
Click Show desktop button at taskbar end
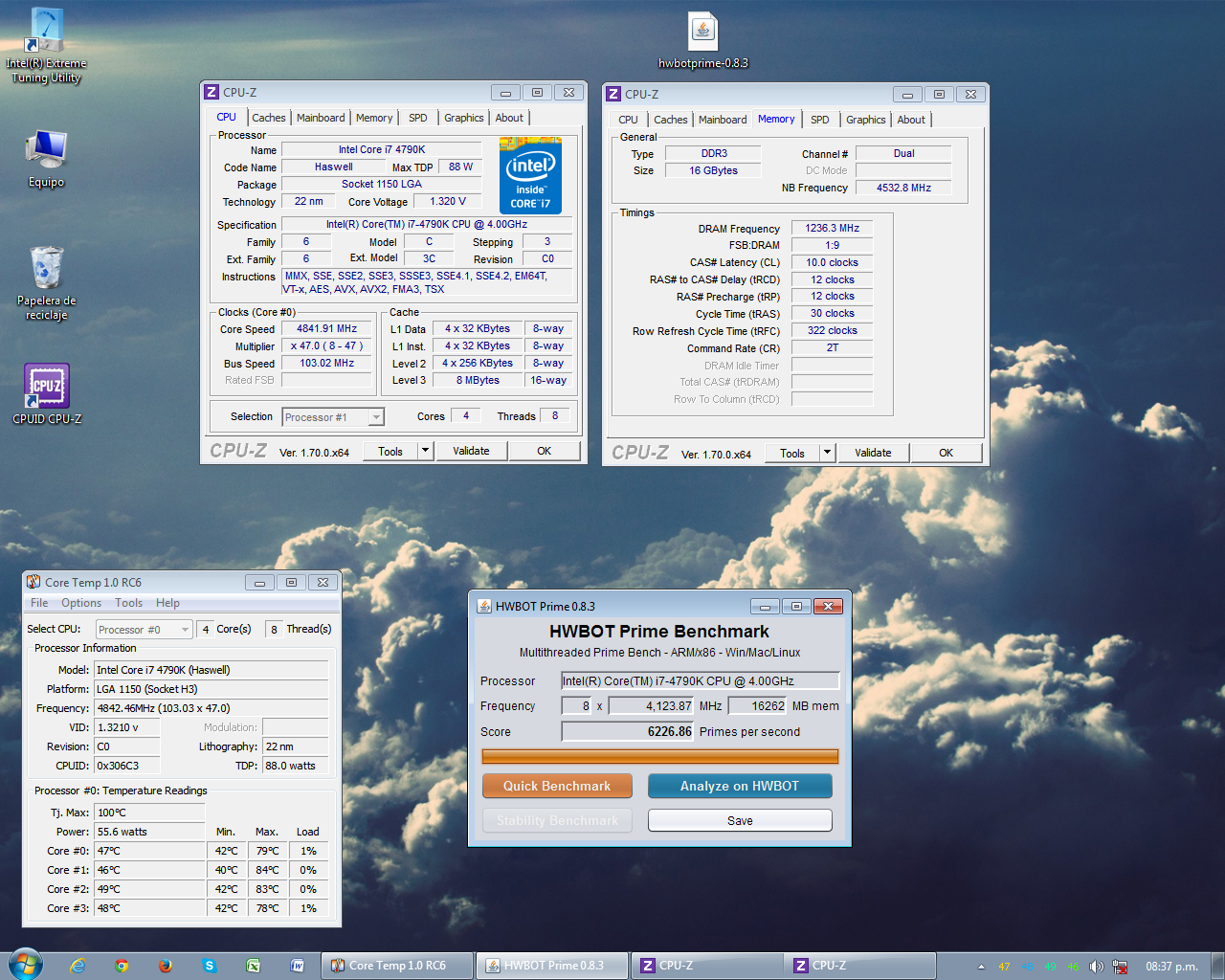click(x=1217, y=966)
